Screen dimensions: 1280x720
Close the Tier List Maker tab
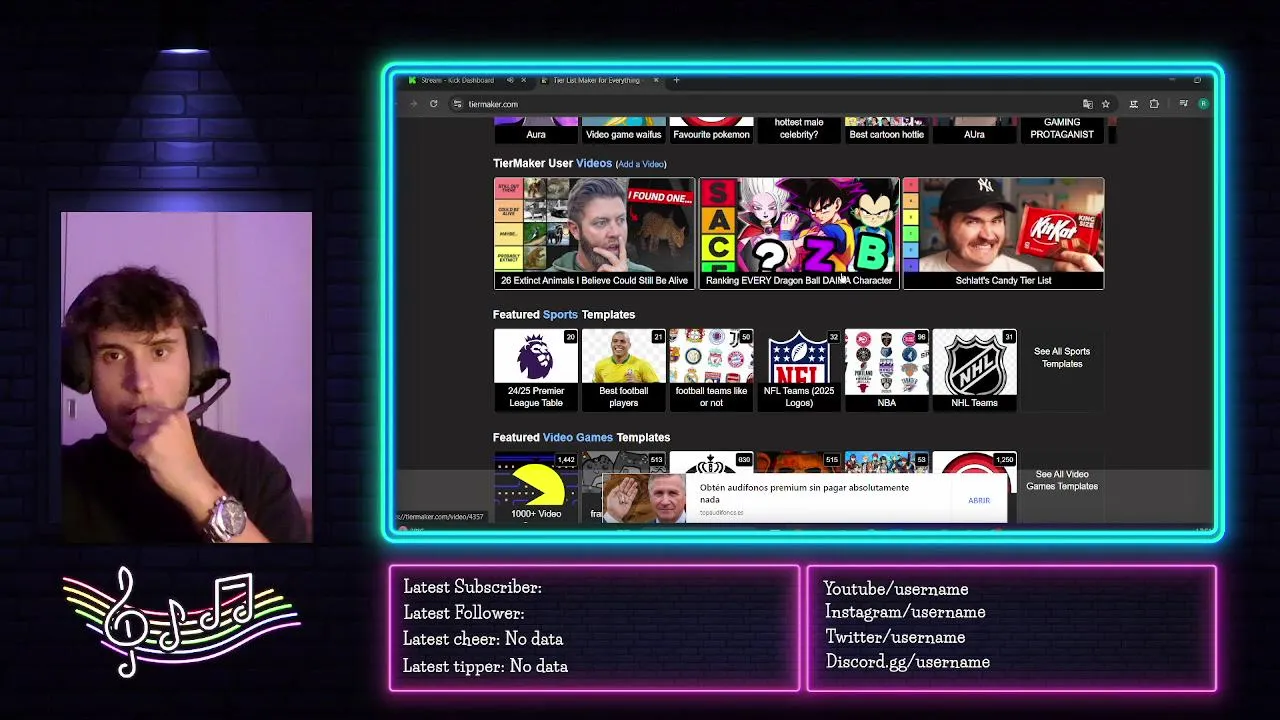pos(656,80)
